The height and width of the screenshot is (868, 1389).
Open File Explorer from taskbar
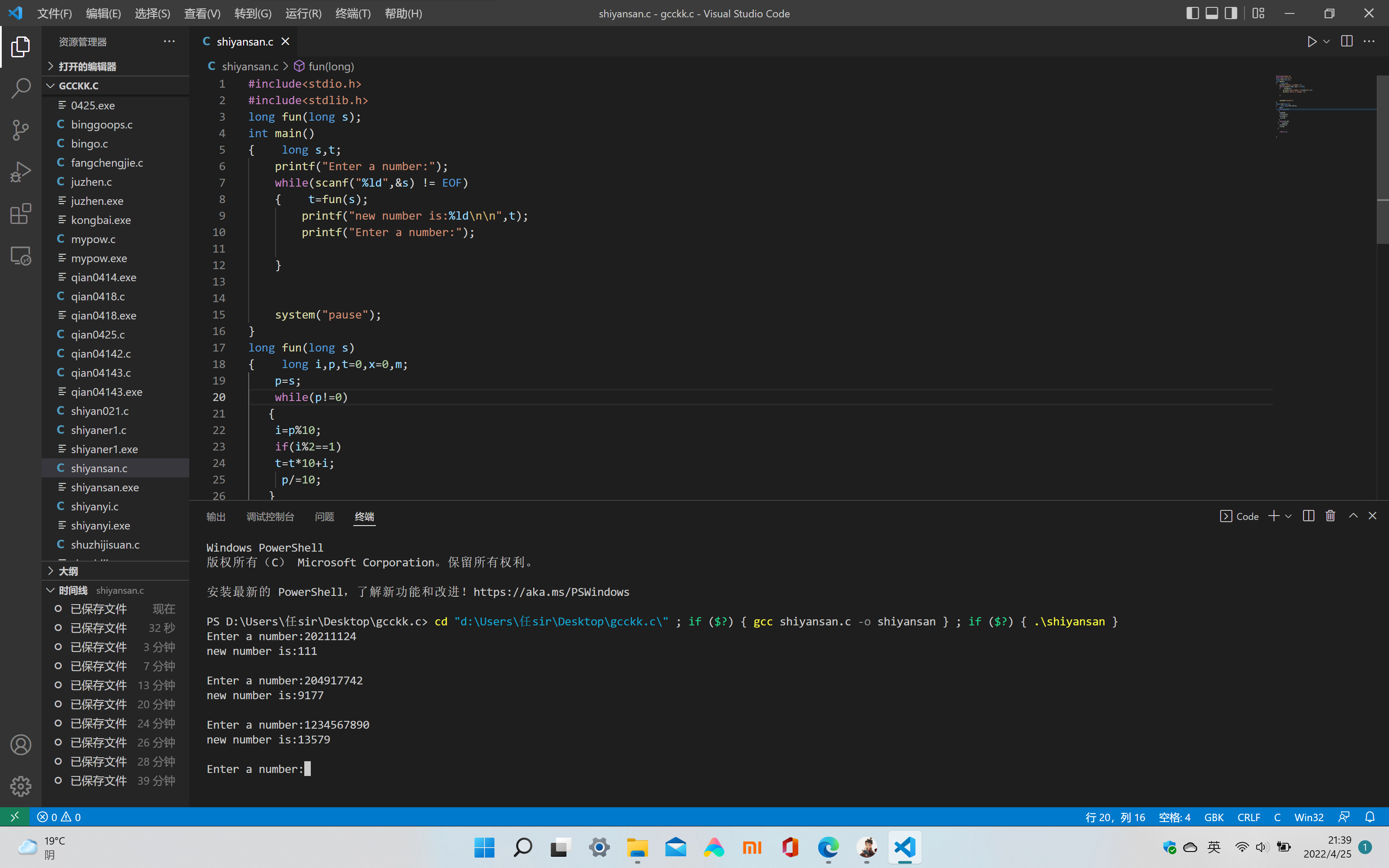637,847
